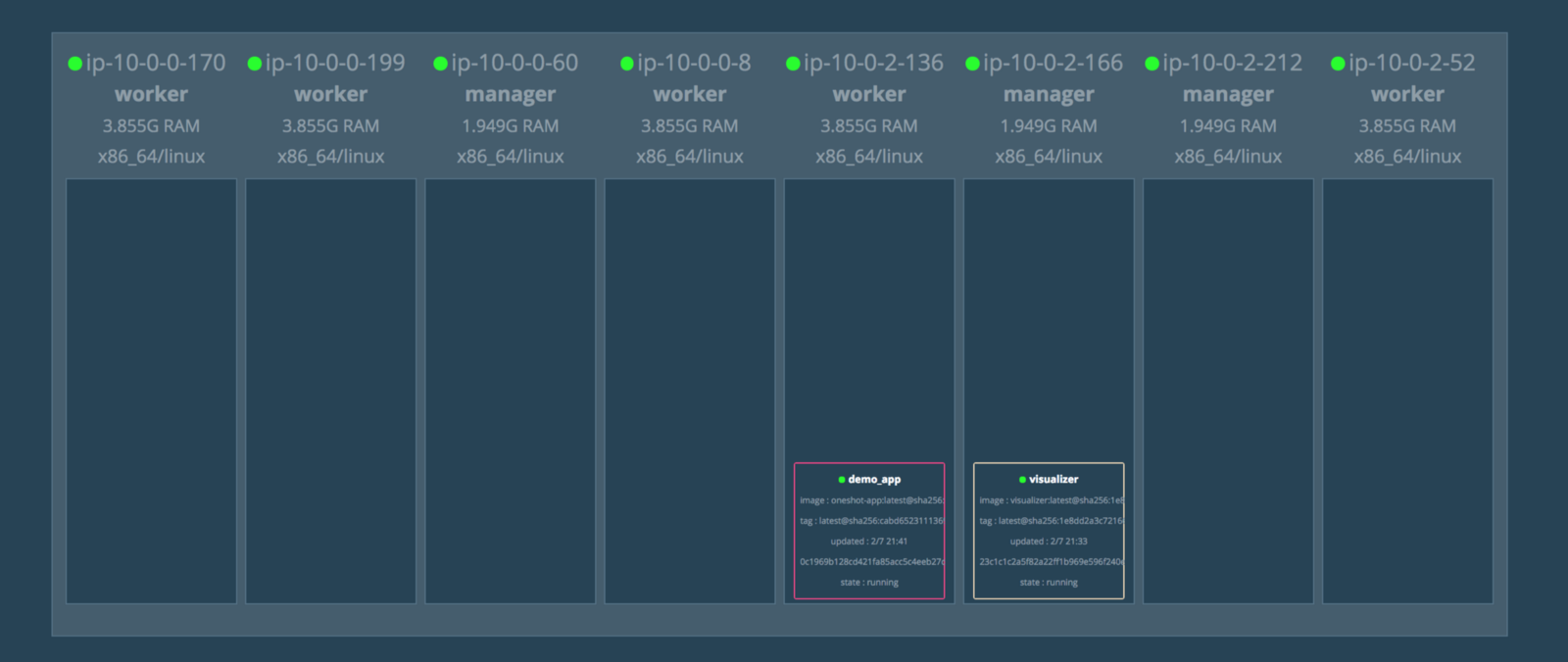Image resolution: width=1568 pixels, height=662 pixels.
Task: Click the green dot for ip-10-0-2-52
Action: click(1338, 64)
